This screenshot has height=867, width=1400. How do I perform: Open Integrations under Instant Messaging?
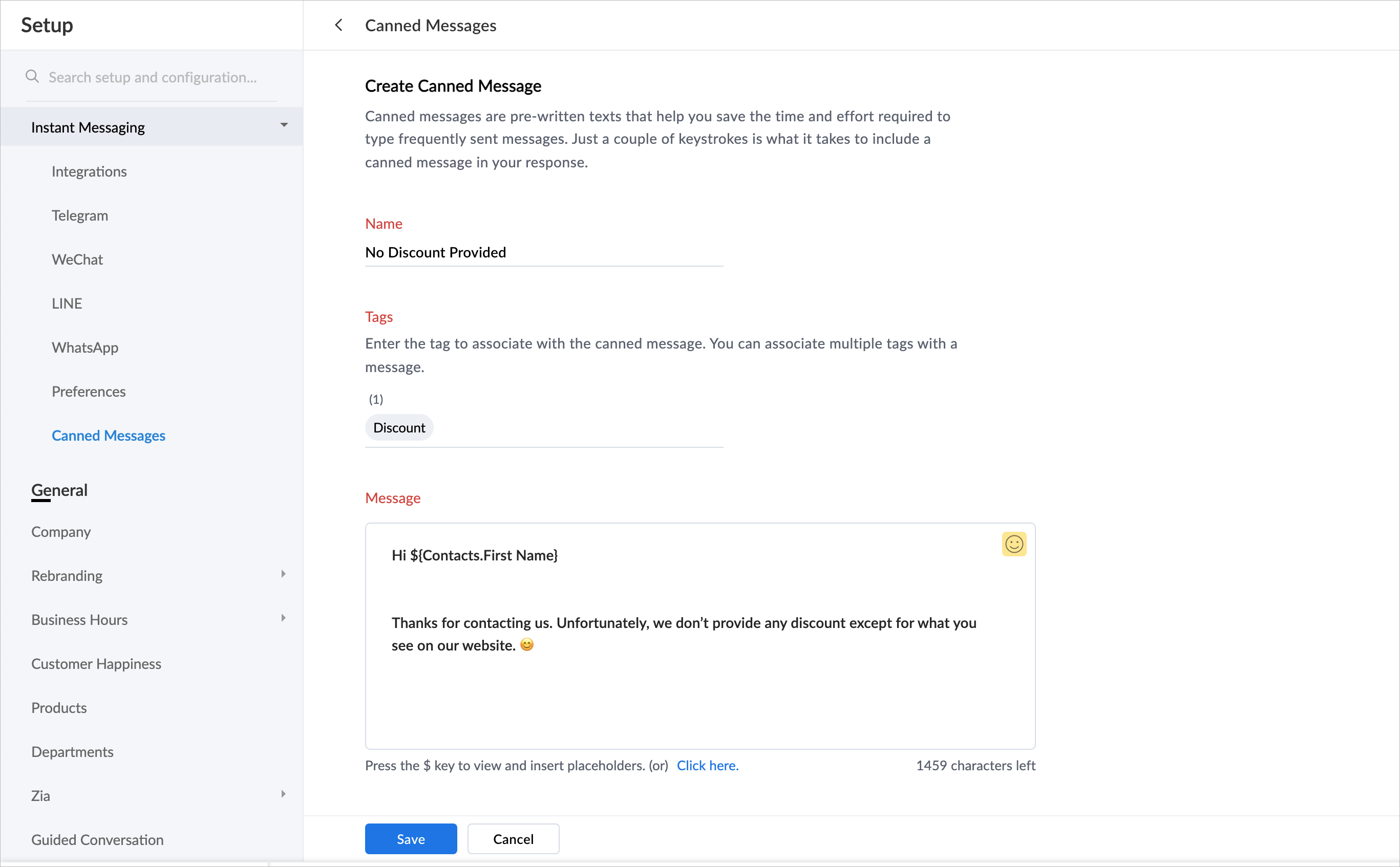[x=89, y=171]
